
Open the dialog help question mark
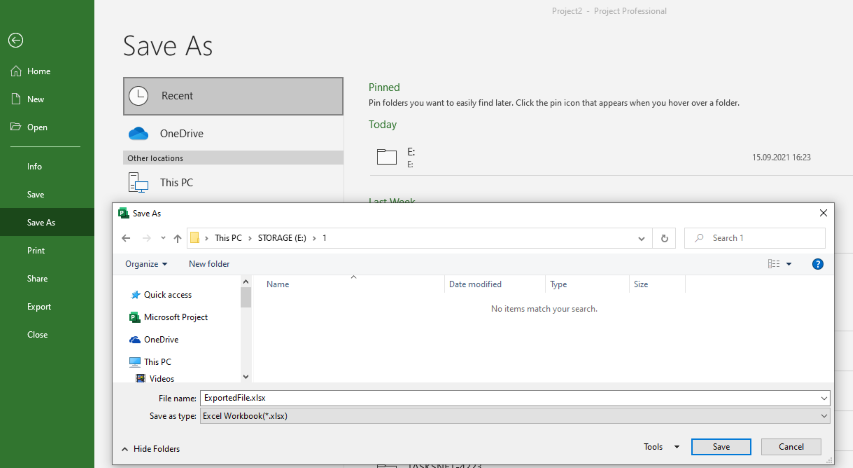point(817,264)
